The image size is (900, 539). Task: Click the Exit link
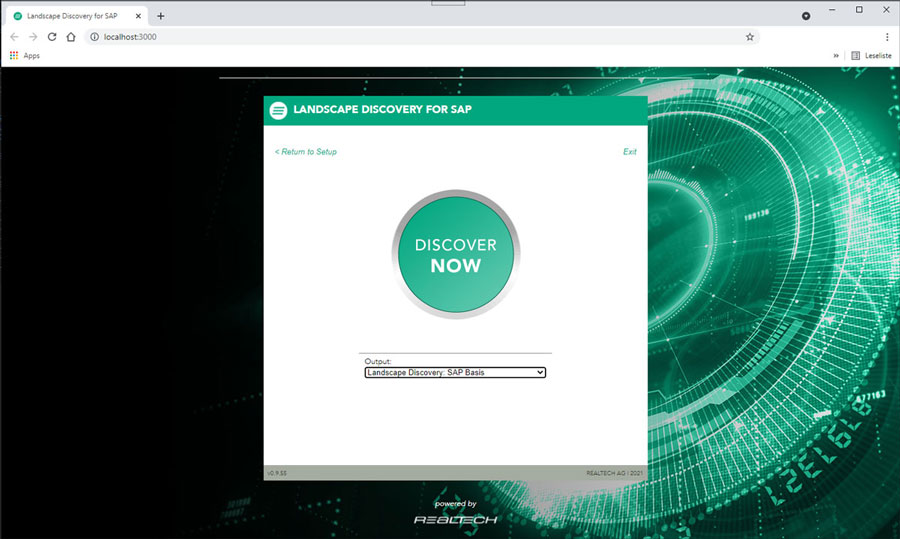630,152
